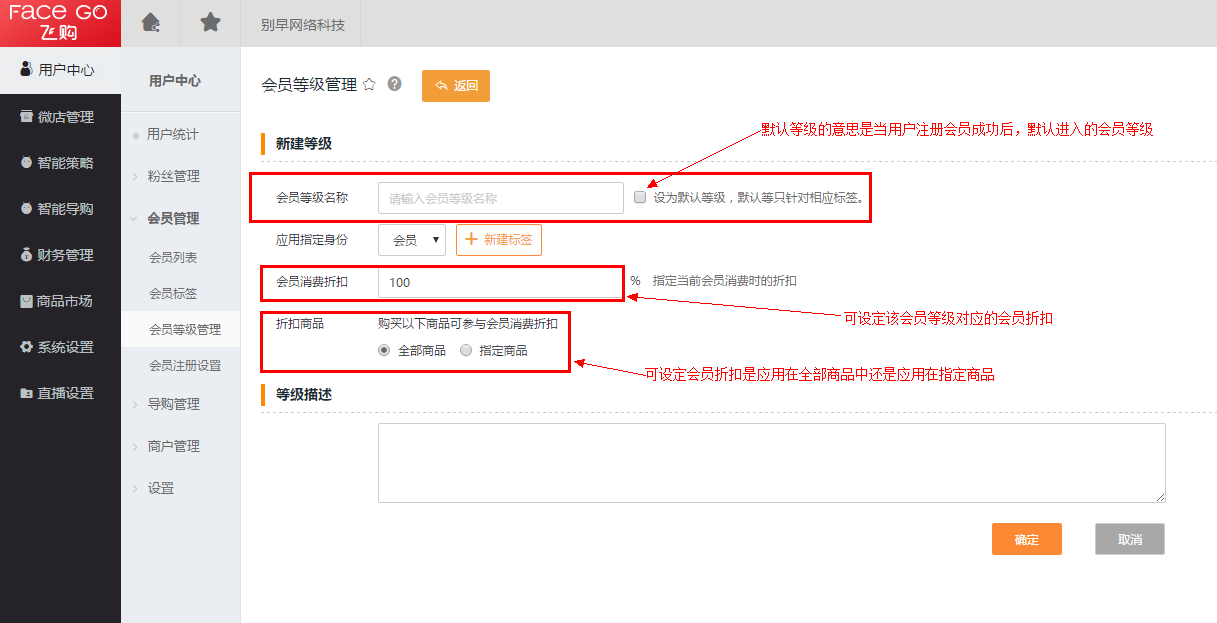Click the orange 确定 button
1217x623 pixels.
1026,539
